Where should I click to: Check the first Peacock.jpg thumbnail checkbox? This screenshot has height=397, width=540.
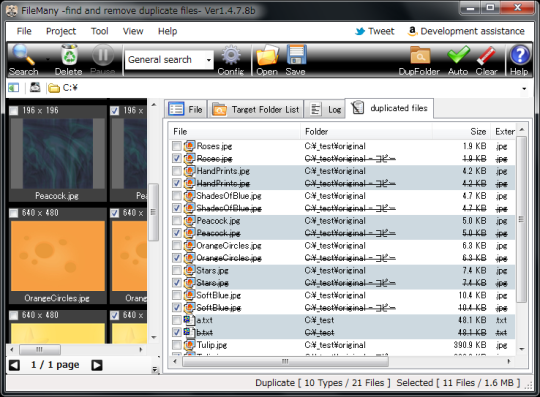point(14,111)
